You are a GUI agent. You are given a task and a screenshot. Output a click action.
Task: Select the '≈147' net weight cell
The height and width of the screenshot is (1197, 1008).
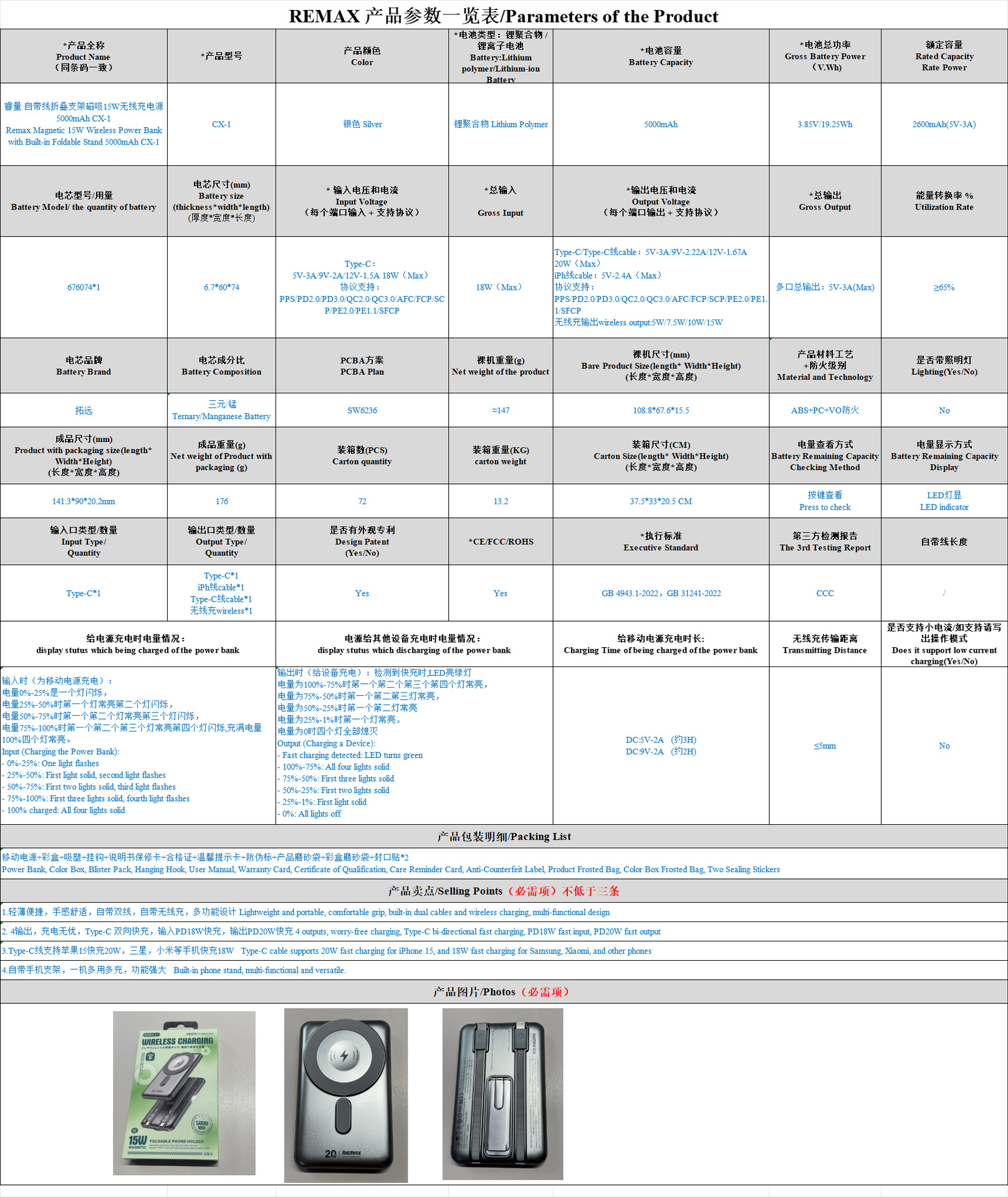pos(501,410)
